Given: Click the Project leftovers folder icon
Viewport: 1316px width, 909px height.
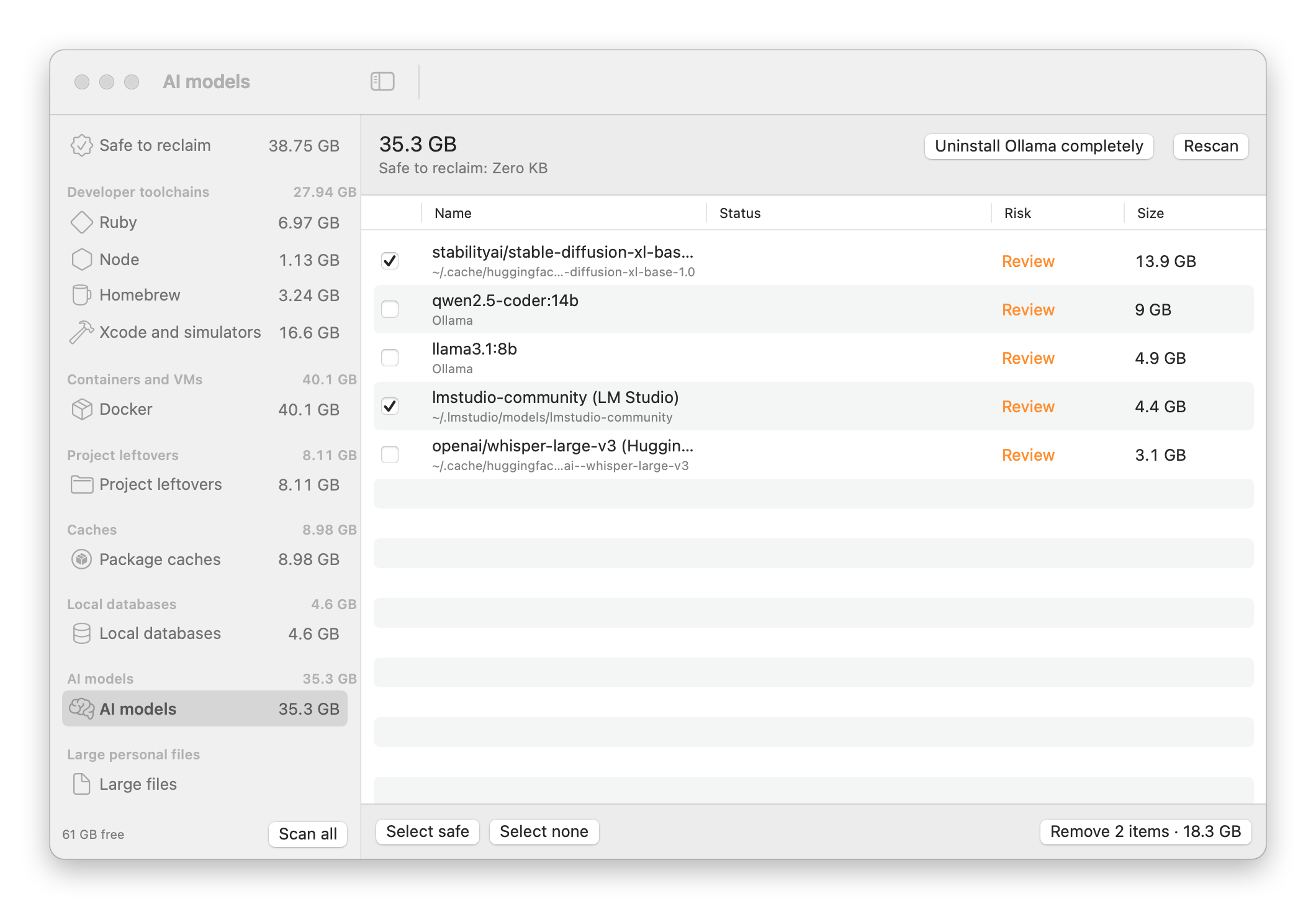Looking at the screenshot, I should point(81,484).
